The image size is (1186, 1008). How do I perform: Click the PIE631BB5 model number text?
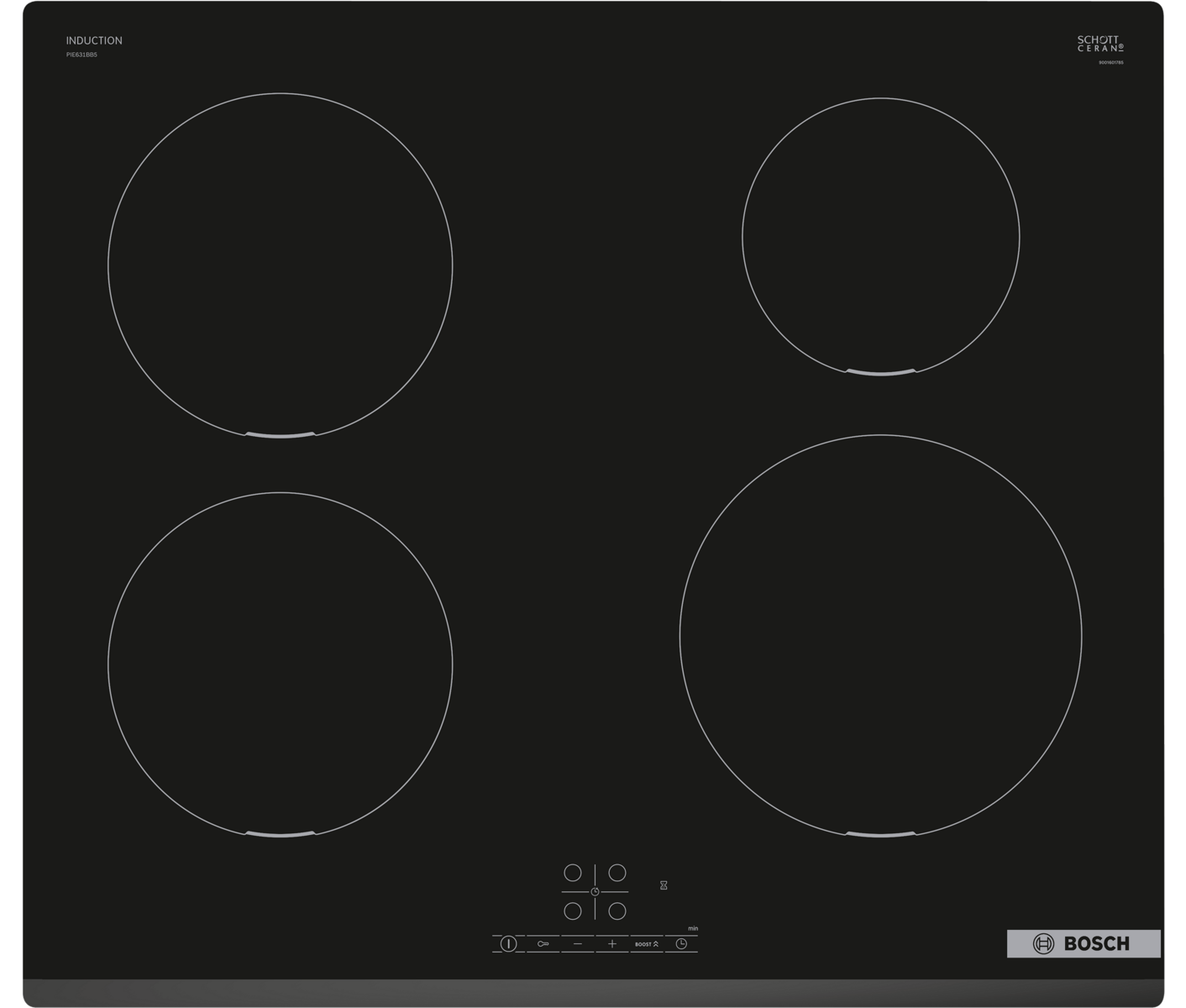click(81, 55)
